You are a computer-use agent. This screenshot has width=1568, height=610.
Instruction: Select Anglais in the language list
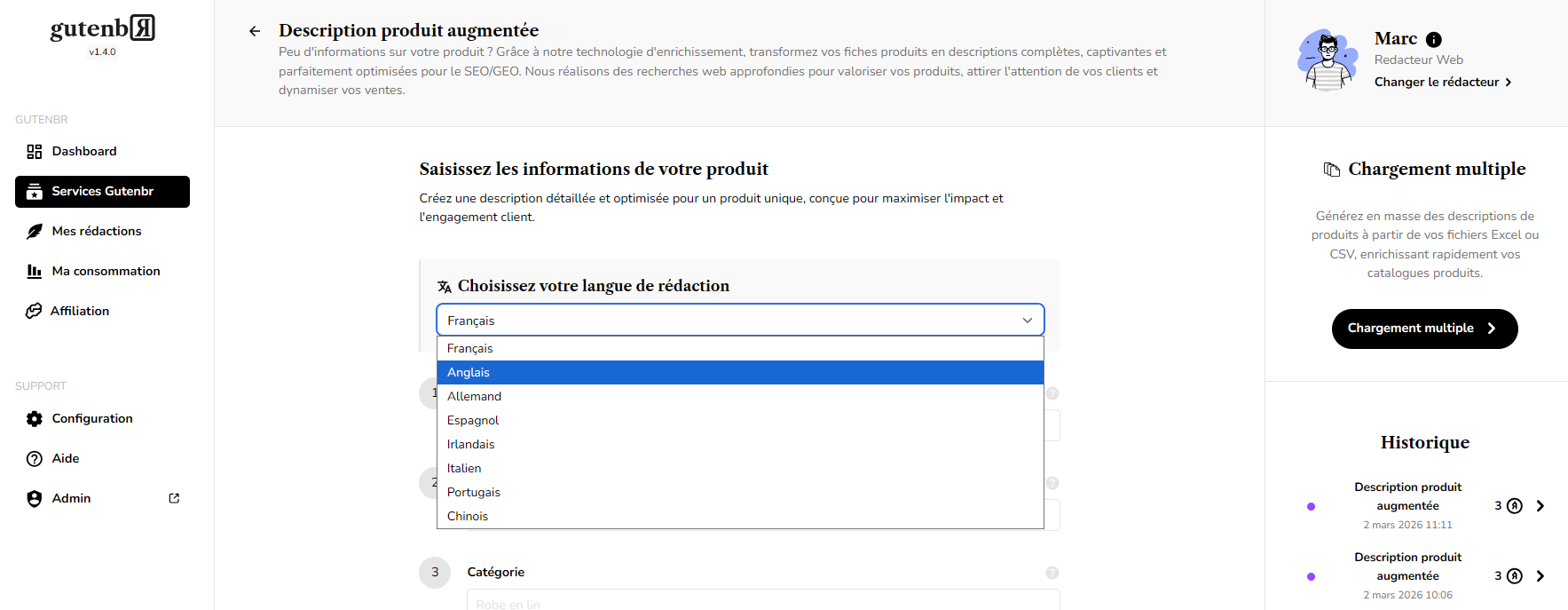tap(739, 373)
